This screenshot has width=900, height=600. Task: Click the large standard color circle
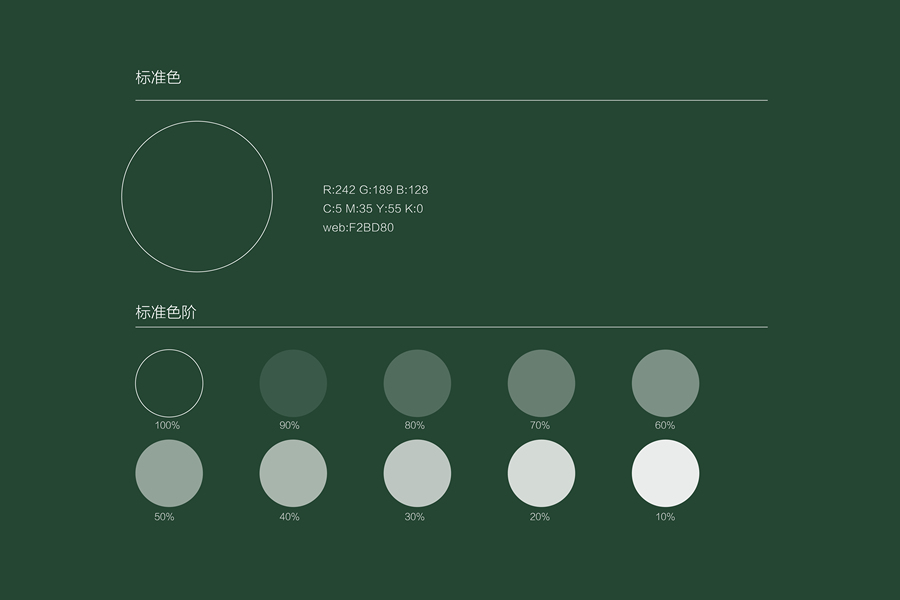pos(197,196)
